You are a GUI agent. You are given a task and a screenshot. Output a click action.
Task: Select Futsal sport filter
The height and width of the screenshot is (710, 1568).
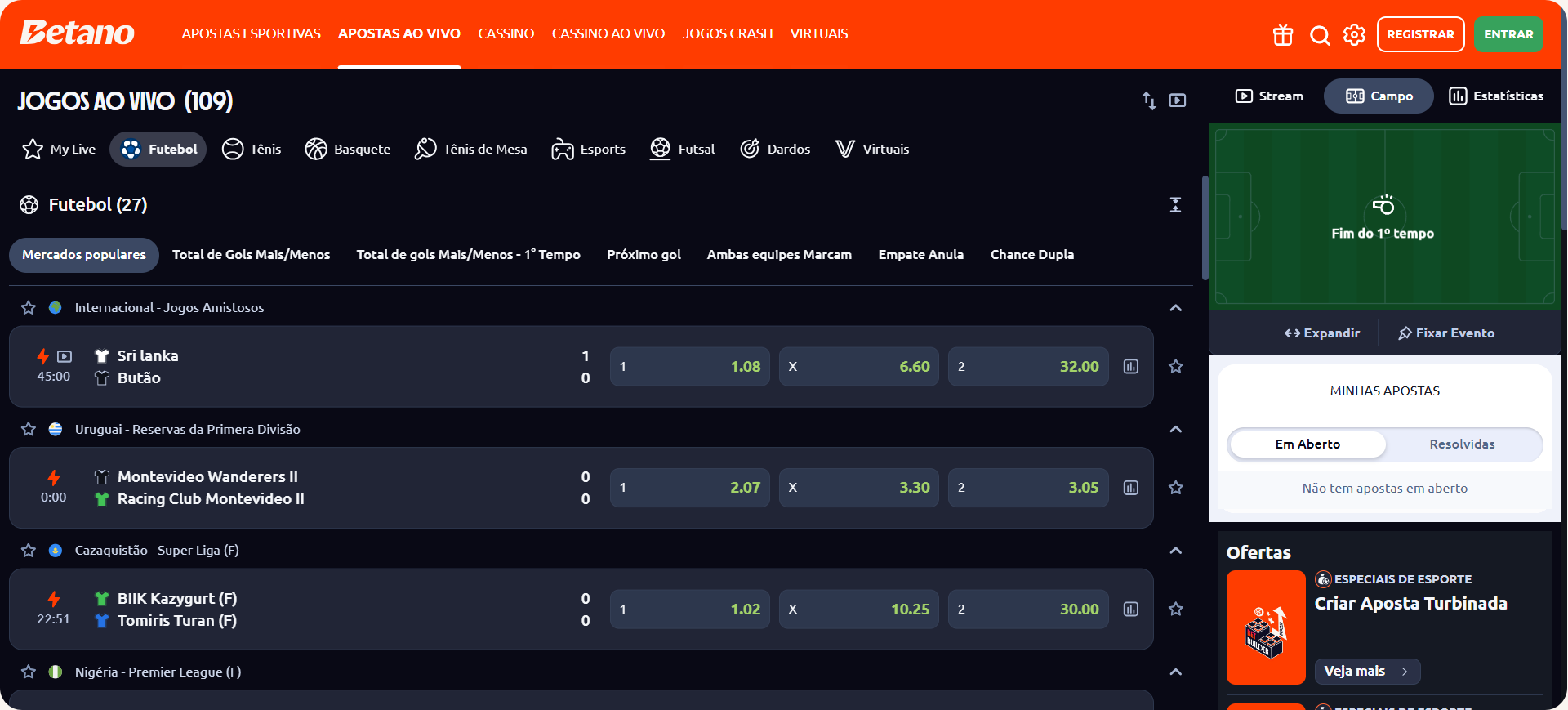(682, 149)
